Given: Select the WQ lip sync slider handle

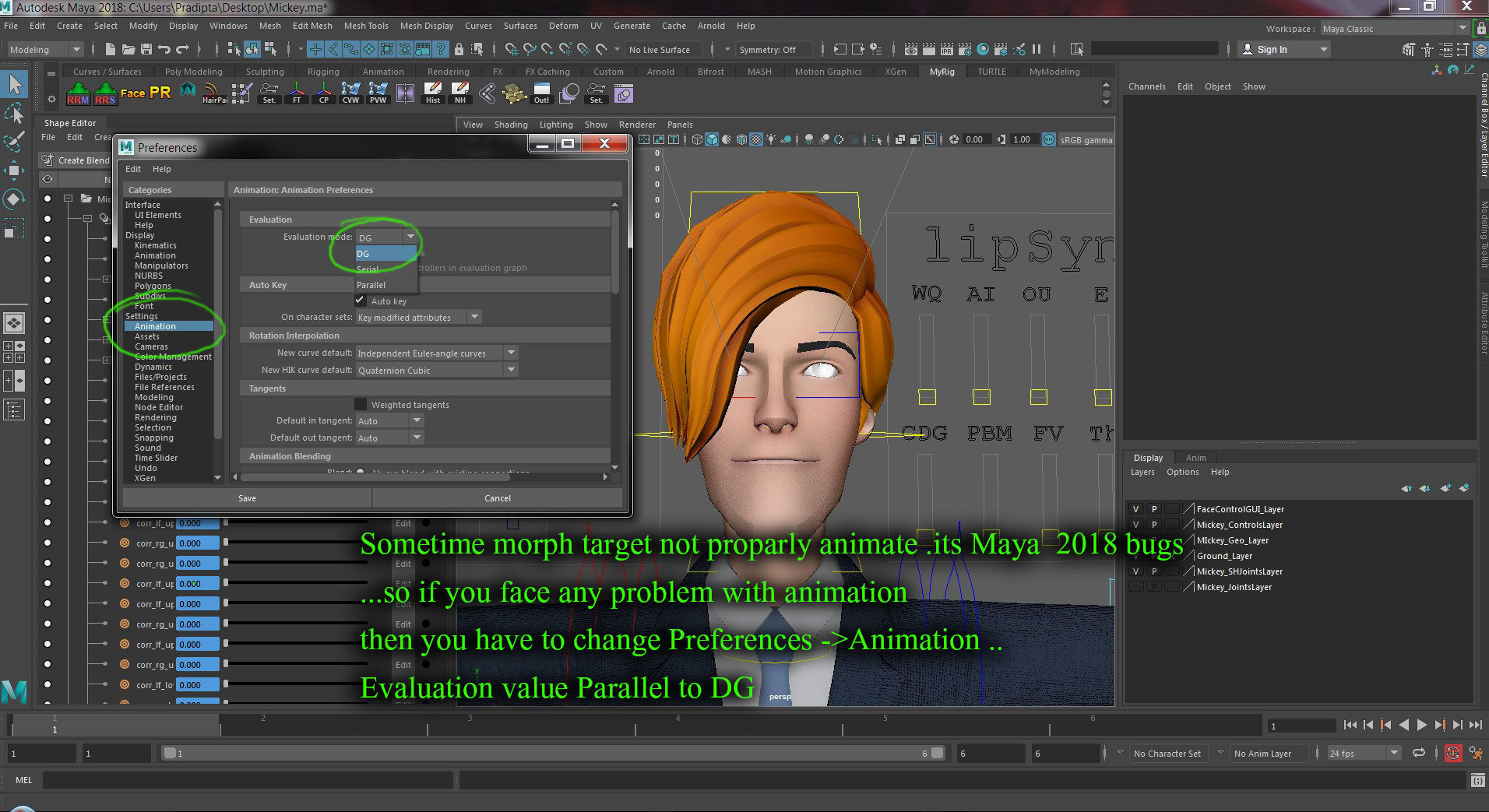Looking at the screenshot, I should tap(927, 396).
